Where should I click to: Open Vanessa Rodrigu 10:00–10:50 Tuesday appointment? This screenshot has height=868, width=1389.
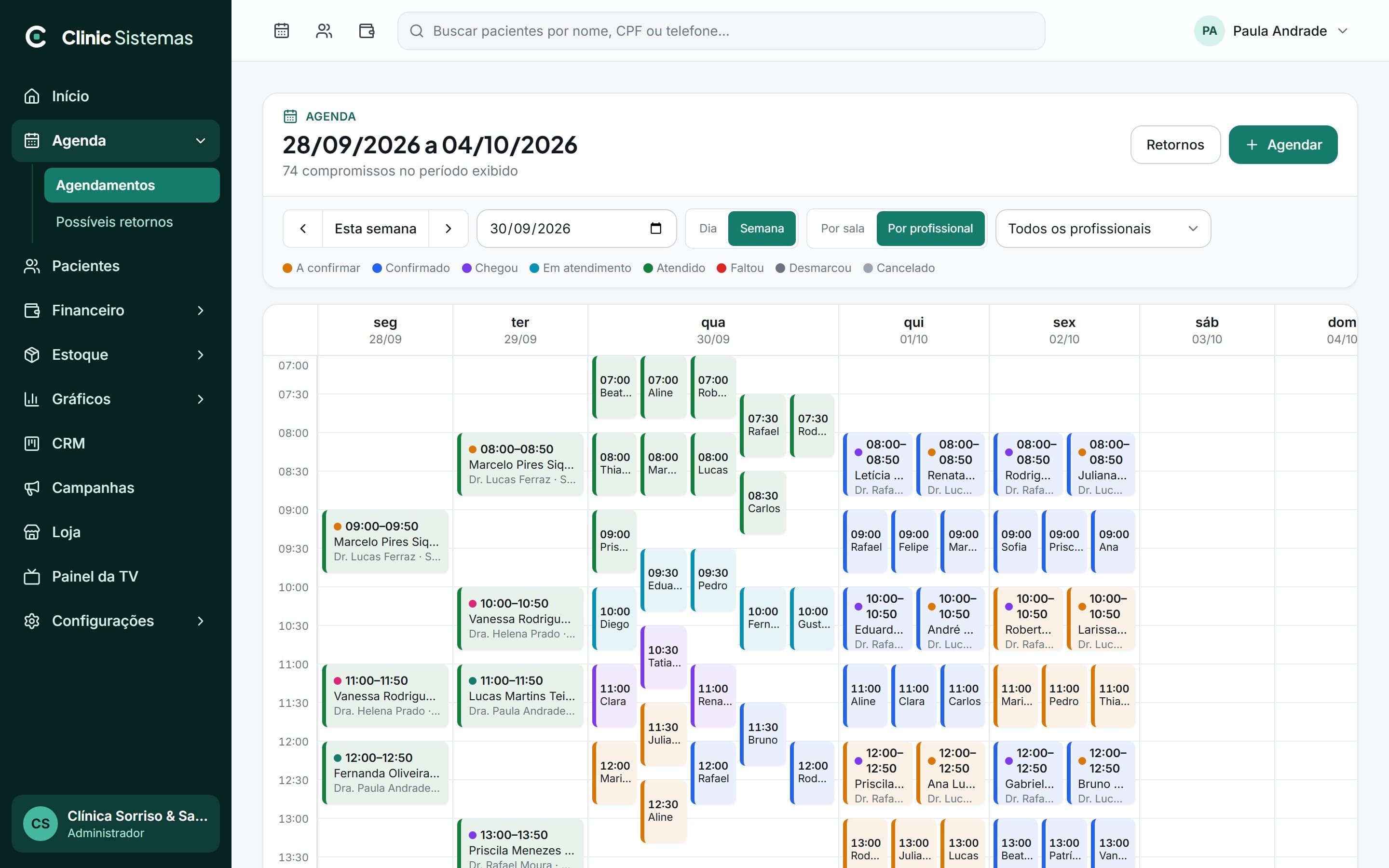pos(520,618)
